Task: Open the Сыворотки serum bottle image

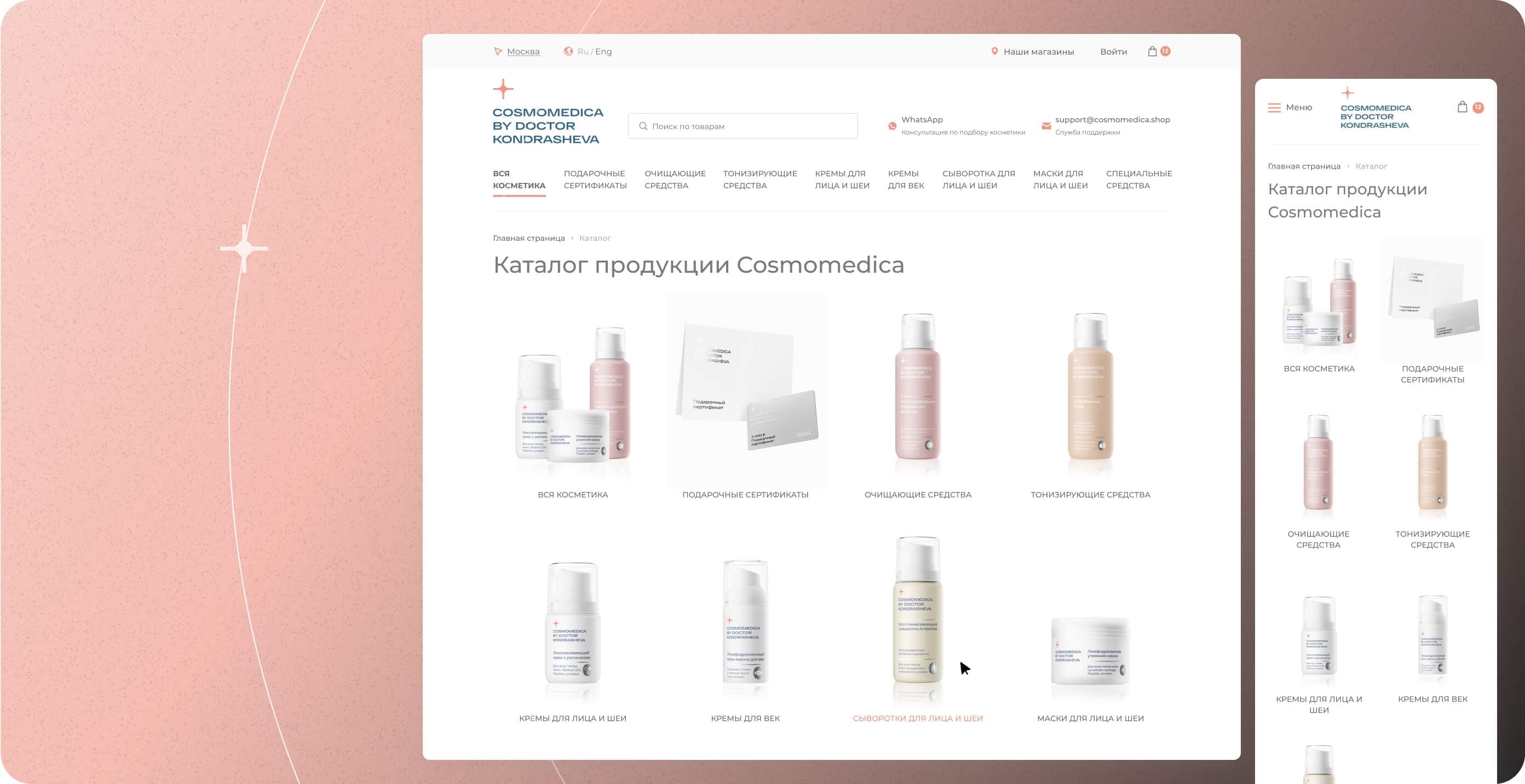Action: tap(918, 610)
